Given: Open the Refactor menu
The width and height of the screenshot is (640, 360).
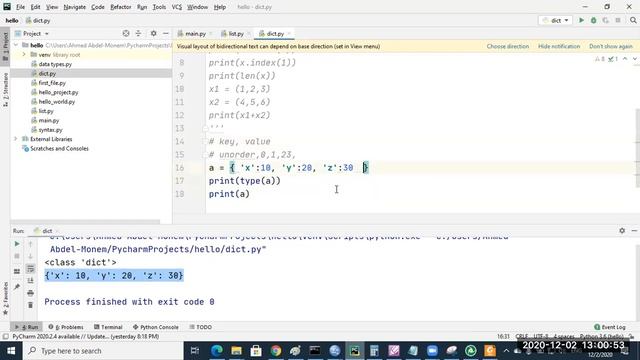Looking at the screenshot, I should tap(120, 7).
